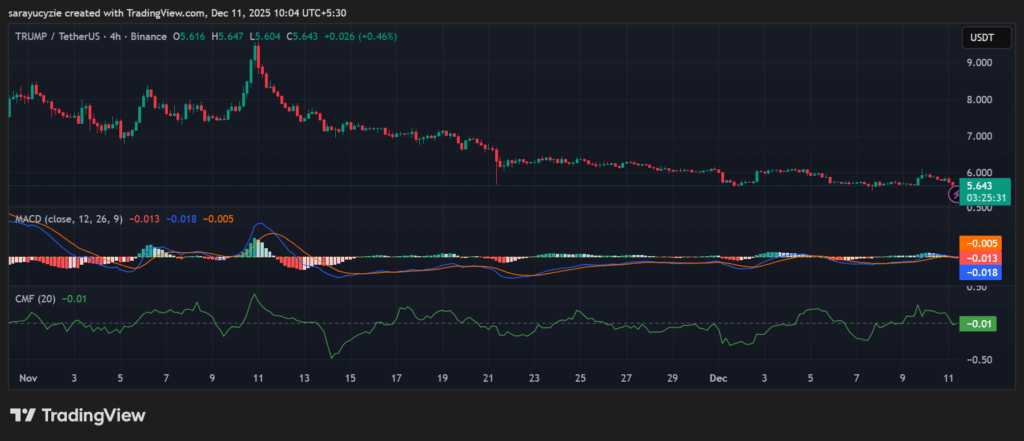Click the 7.000 price scale level

tap(980, 135)
